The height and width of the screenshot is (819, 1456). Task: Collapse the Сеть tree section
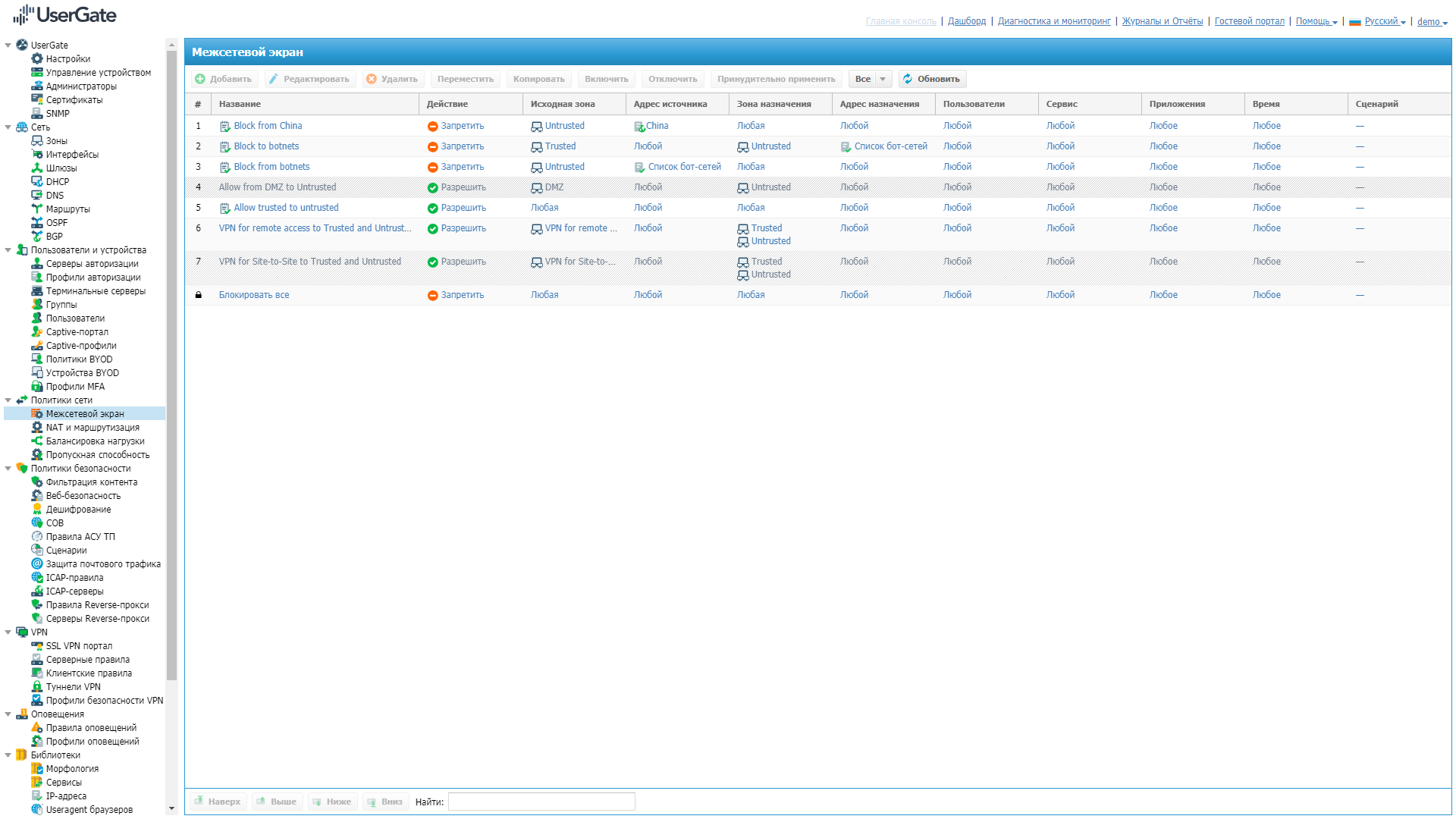click(8, 127)
